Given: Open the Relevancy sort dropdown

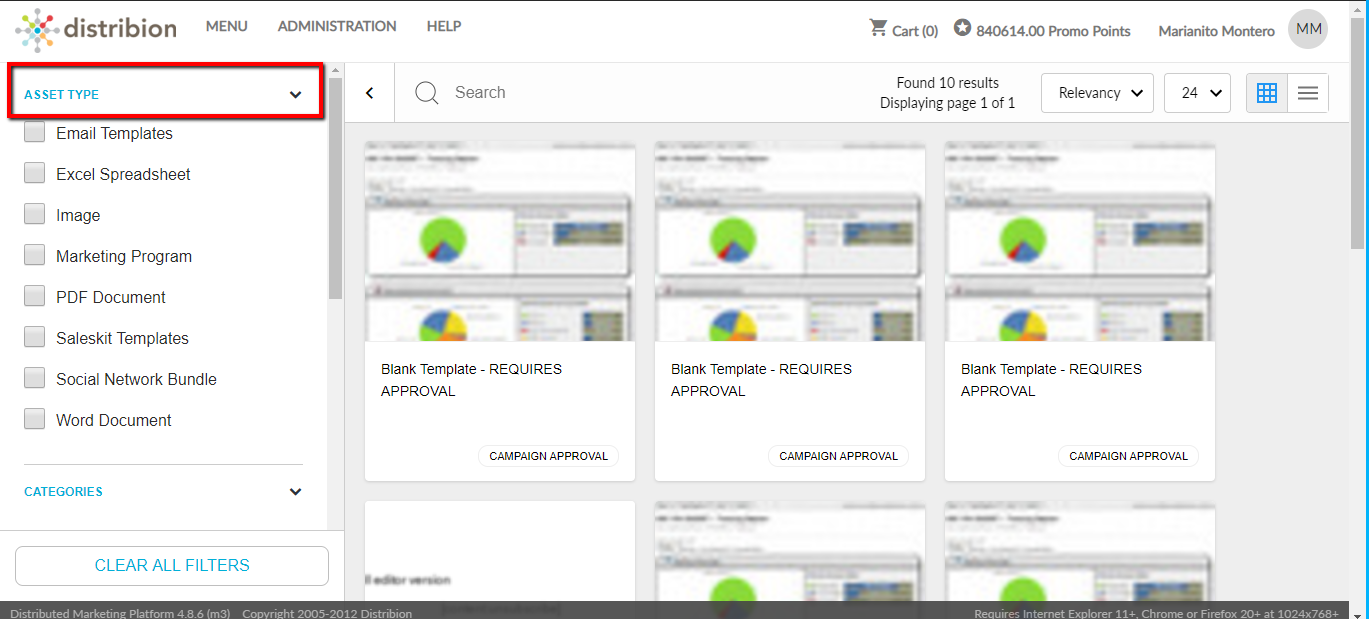Looking at the screenshot, I should 1097,93.
